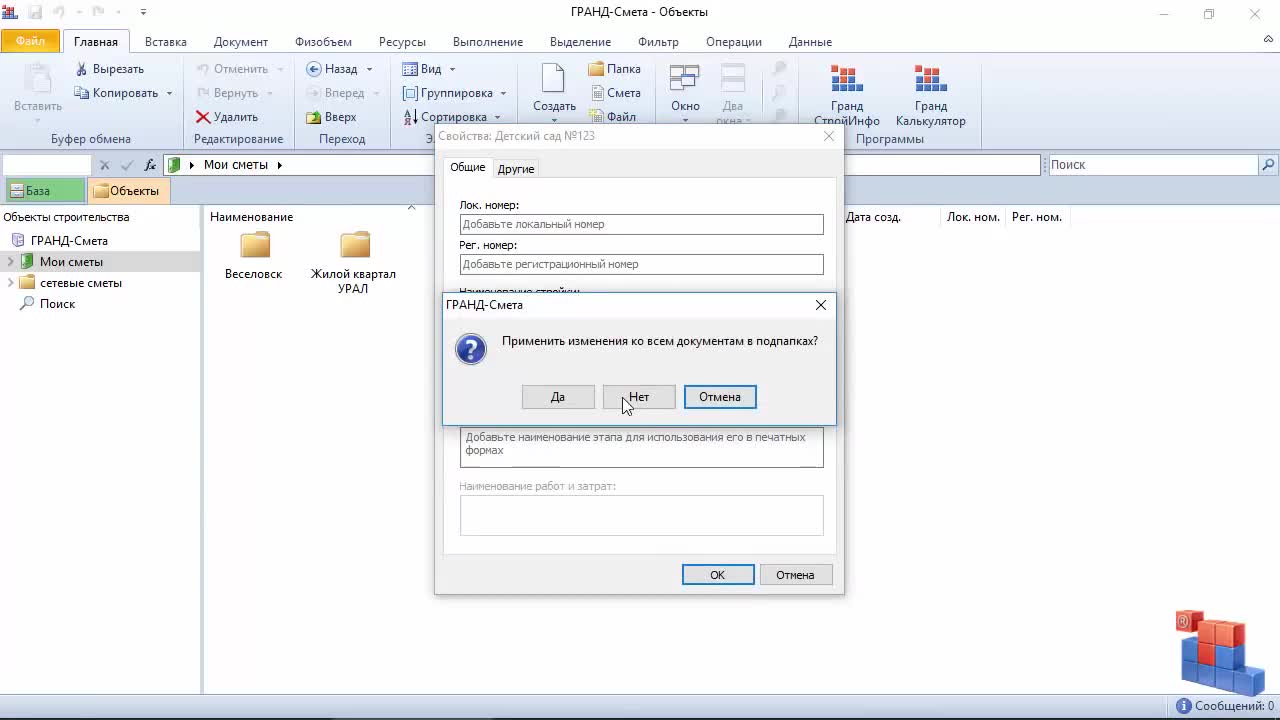
Task: Open the Другие tab in properties window
Action: pyautogui.click(x=516, y=169)
